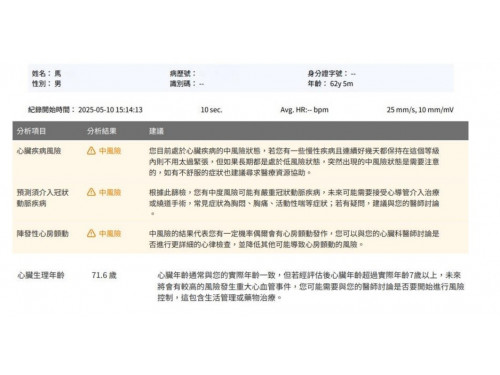
Task: Click the 姓名 field in patient header
Action: click(x=47, y=73)
